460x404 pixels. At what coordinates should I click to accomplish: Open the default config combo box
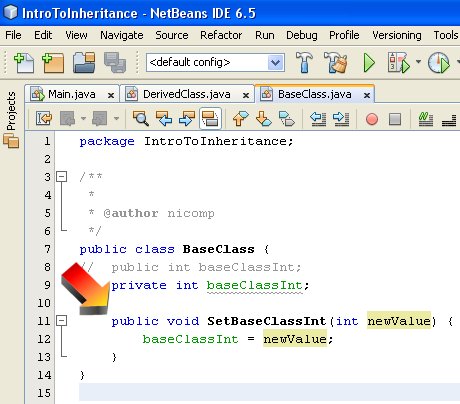coord(215,62)
